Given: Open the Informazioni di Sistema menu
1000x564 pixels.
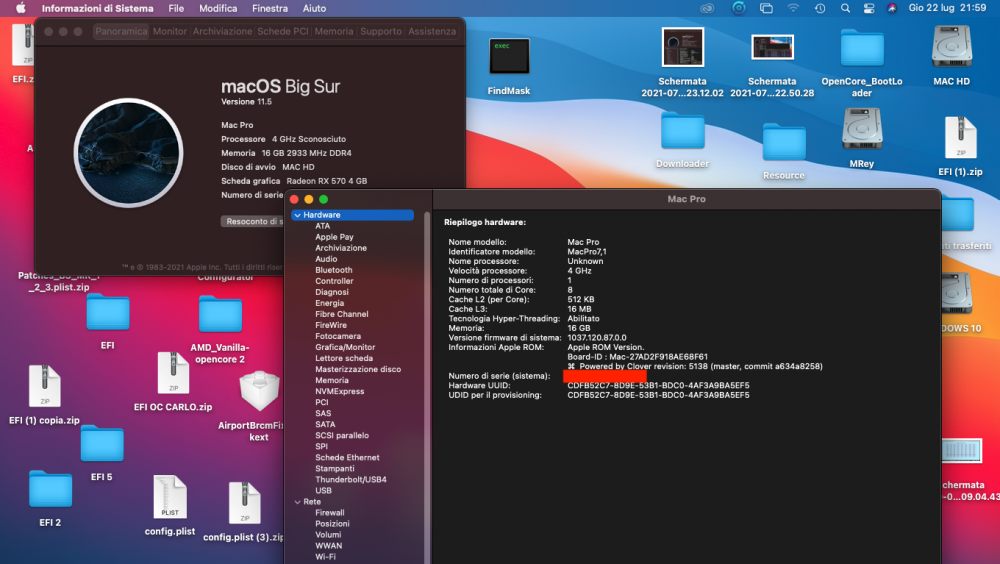Looking at the screenshot, I should pyautogui.click(x=98, y=8).
